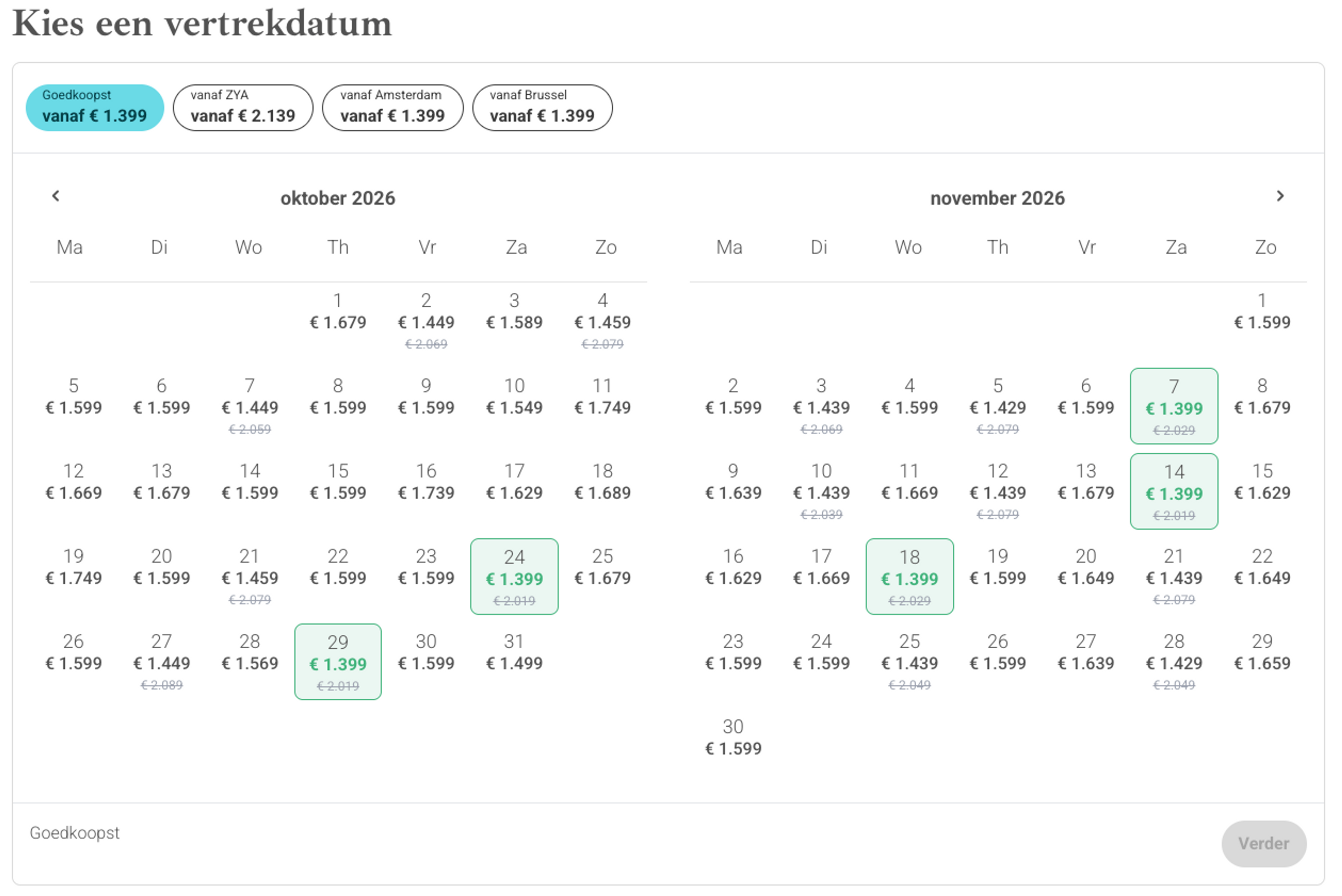The height and width of the screenshot is (896, 1342).
Task: Choose 31 oktober priced € 1.499
Action: coord(514,653)
